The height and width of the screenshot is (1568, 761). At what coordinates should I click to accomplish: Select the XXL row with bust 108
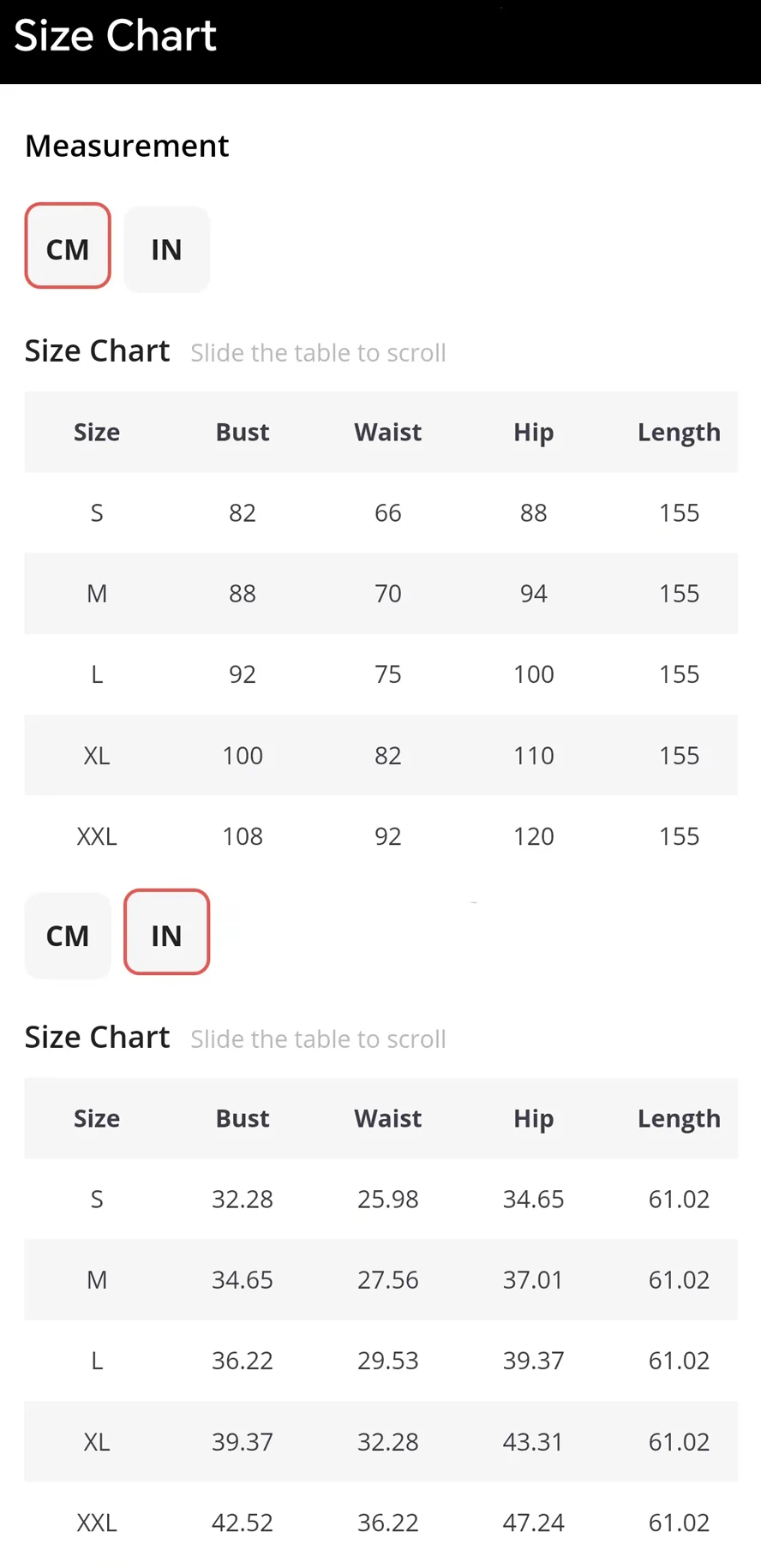point(380,835)
